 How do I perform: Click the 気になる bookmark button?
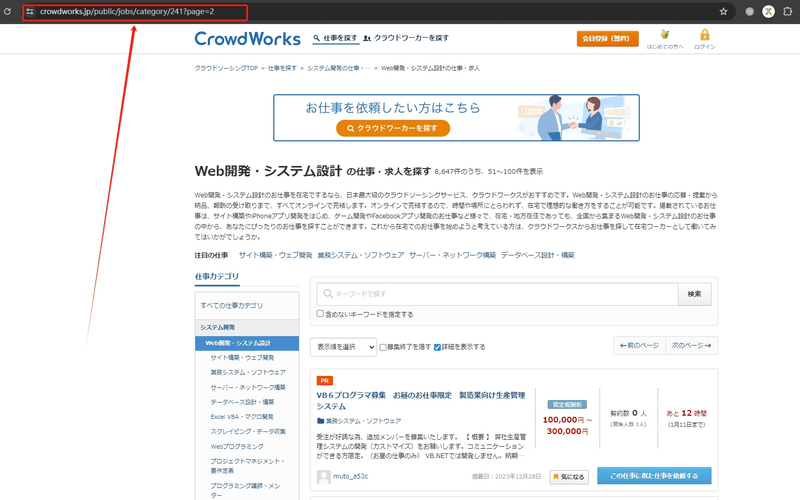pos(569,477)
